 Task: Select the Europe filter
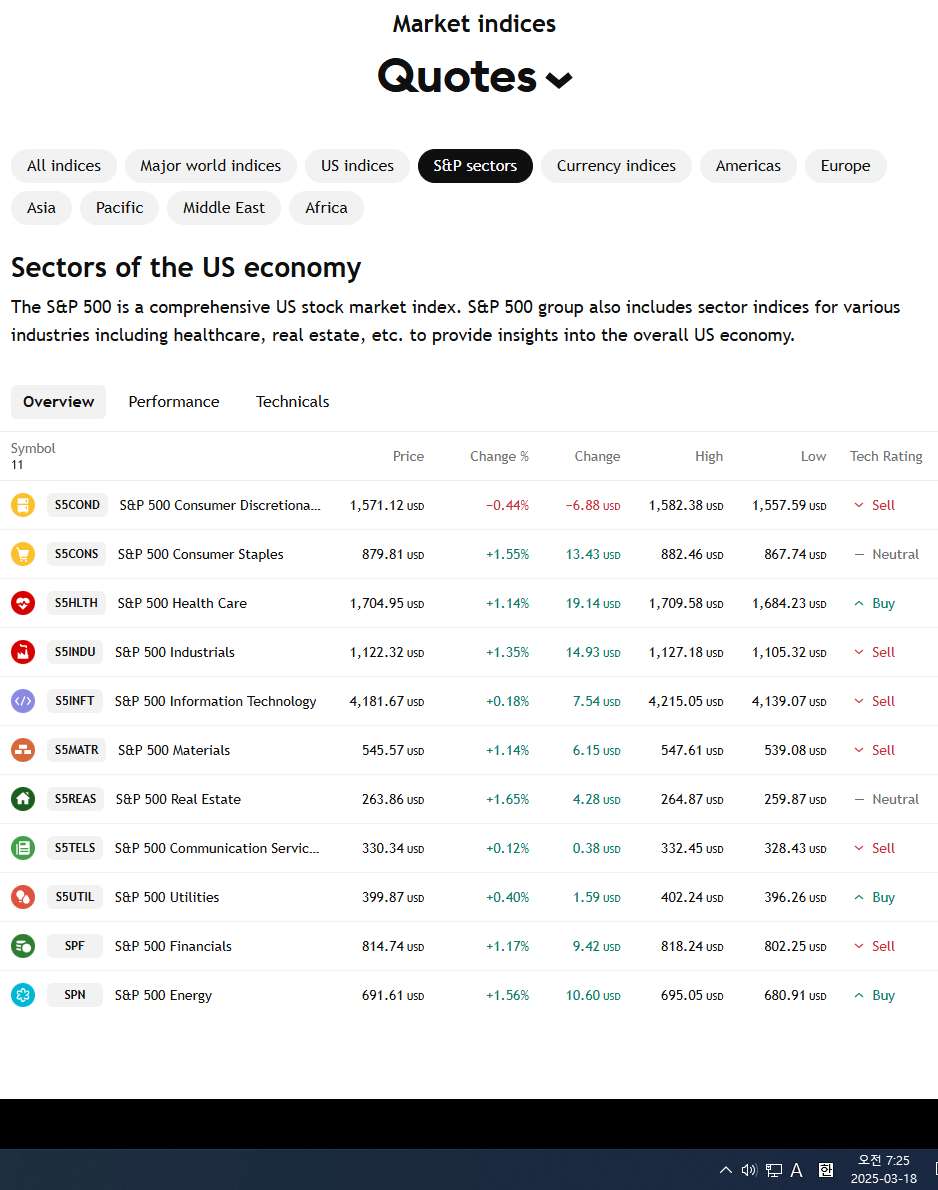[x=845, y=165]
